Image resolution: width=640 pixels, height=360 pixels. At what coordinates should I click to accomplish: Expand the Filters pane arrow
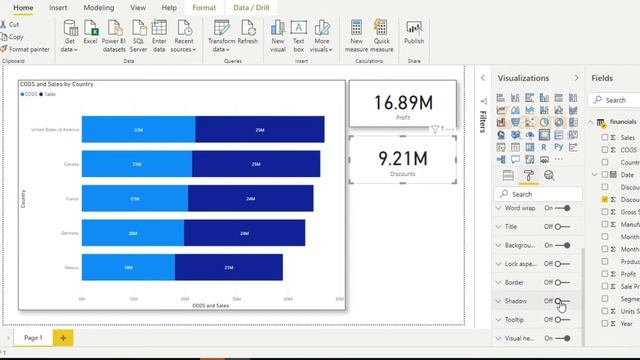[483, 78]
